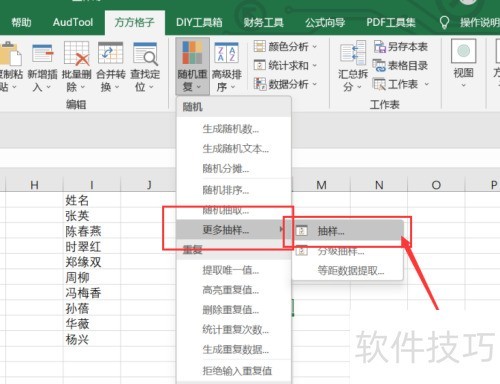500x384 pixels.
Task: Expand the 数据分析 dropdown arrow
Action: [314, 84]
